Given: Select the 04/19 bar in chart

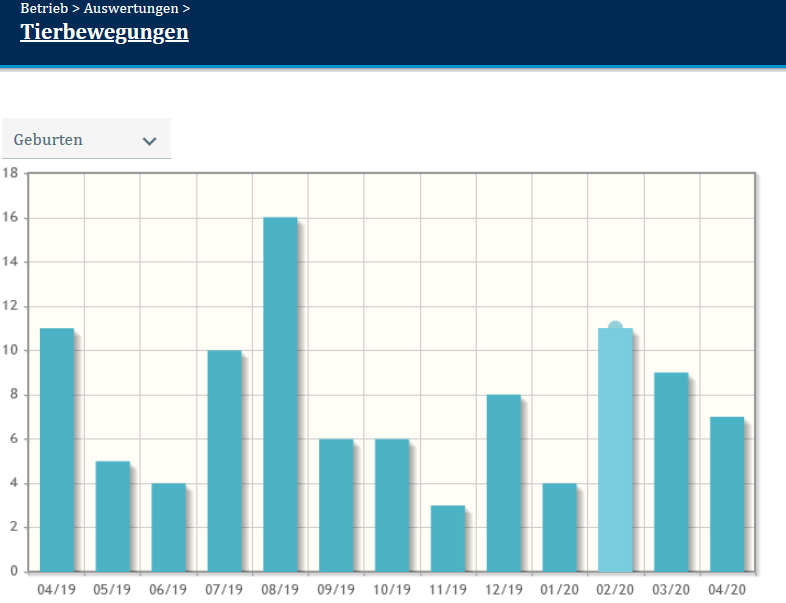Looking at the screenshot, I should point(56,450).
